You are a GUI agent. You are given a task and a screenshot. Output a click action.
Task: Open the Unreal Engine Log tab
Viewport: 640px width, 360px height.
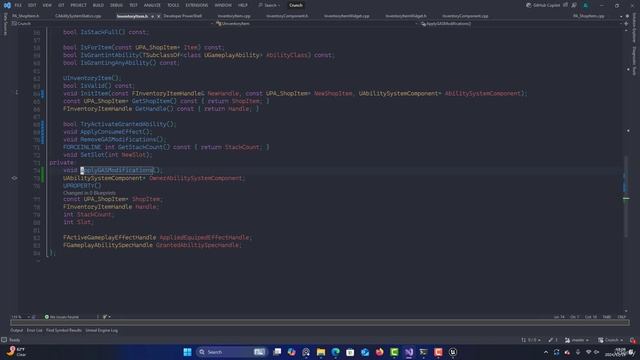102,330
